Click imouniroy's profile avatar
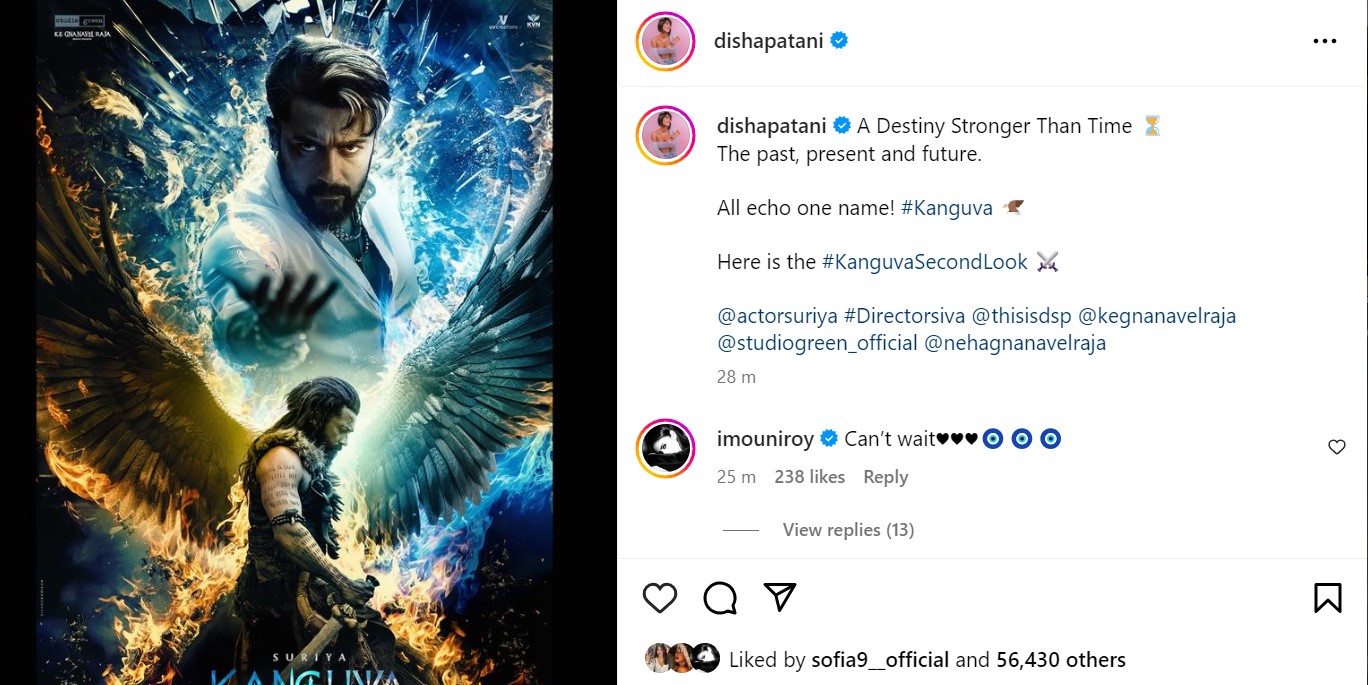 665,448
